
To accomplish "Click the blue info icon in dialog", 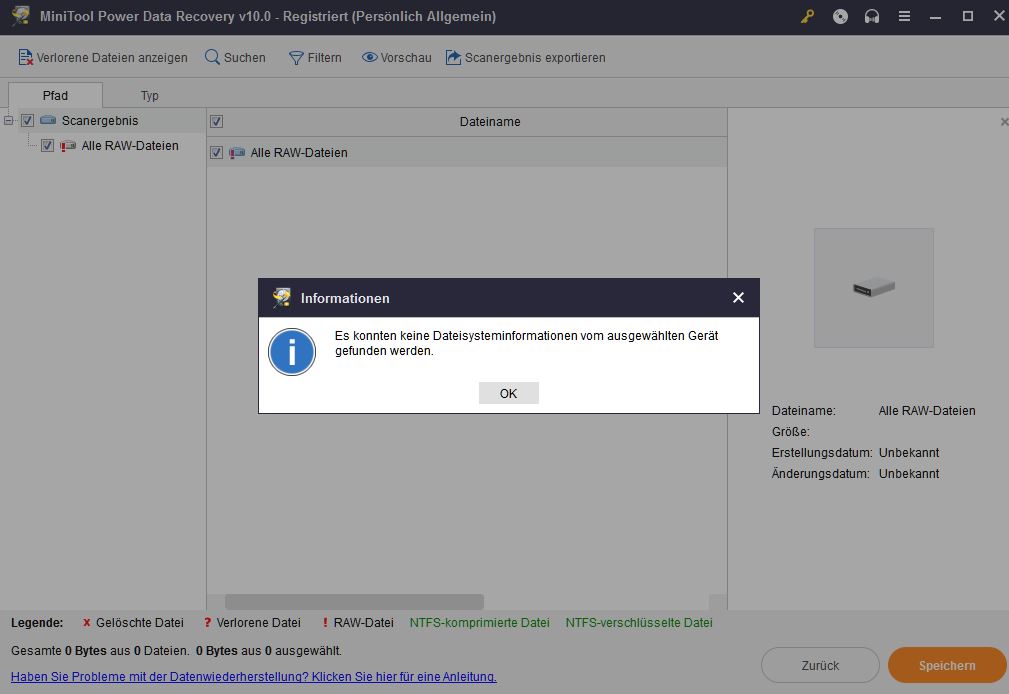I will point(292,352).
